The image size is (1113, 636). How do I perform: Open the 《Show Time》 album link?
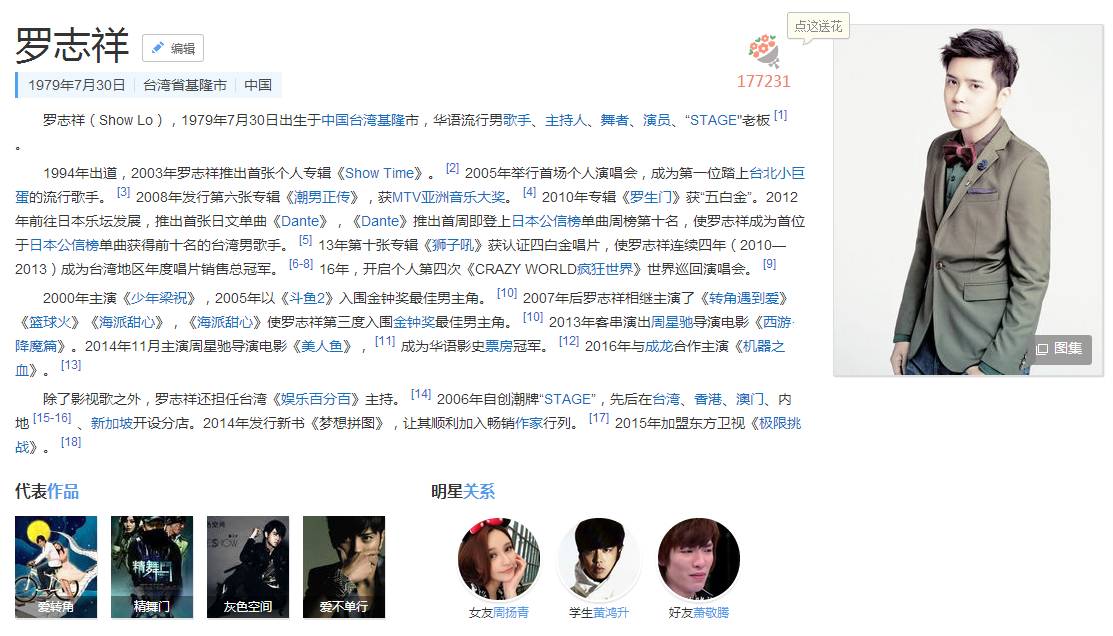pyautogui.click(x=380, y=173)
